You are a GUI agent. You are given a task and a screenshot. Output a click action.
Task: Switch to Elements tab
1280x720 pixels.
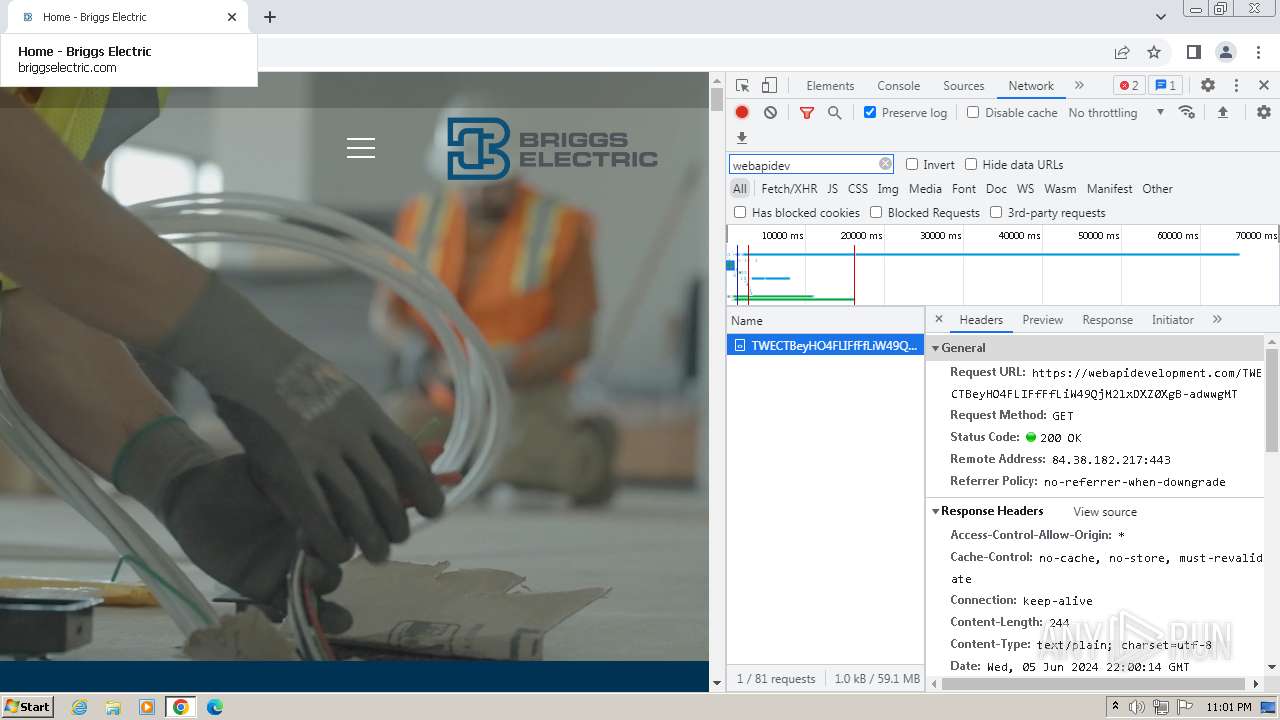[x=830, y=86]
